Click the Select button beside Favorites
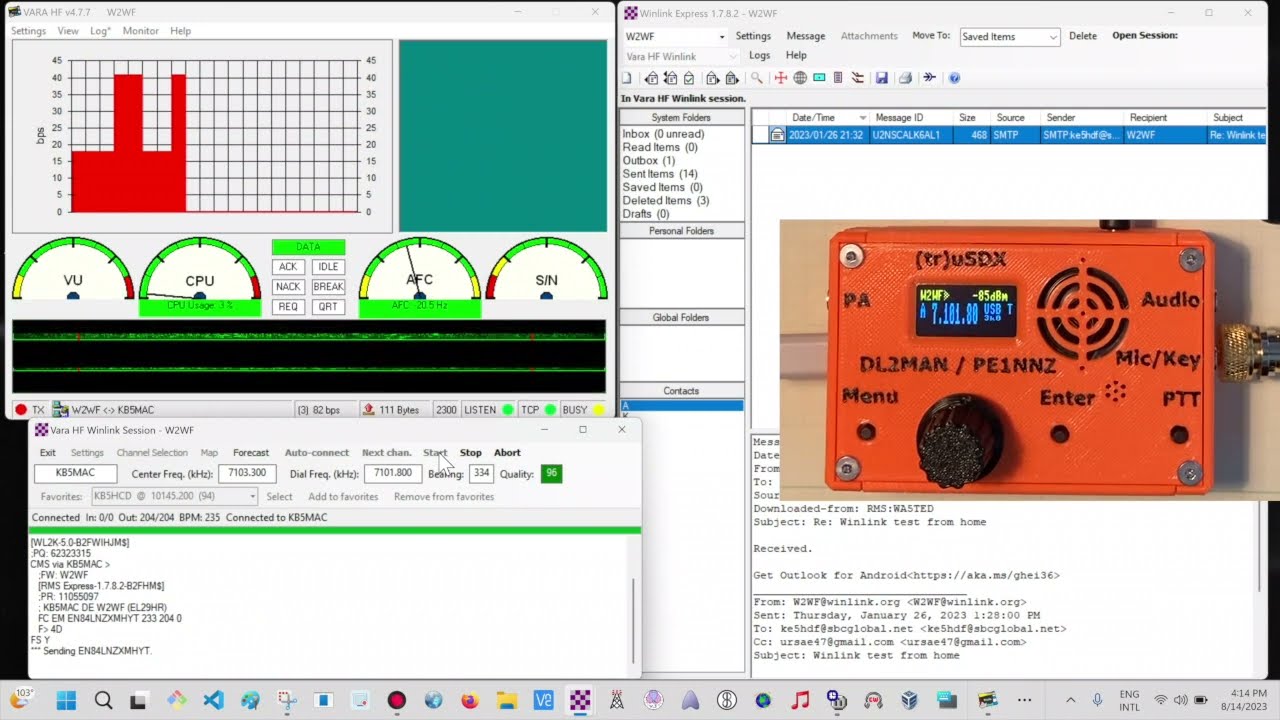Screen dimensions: 1280x720 pos(279,497)
